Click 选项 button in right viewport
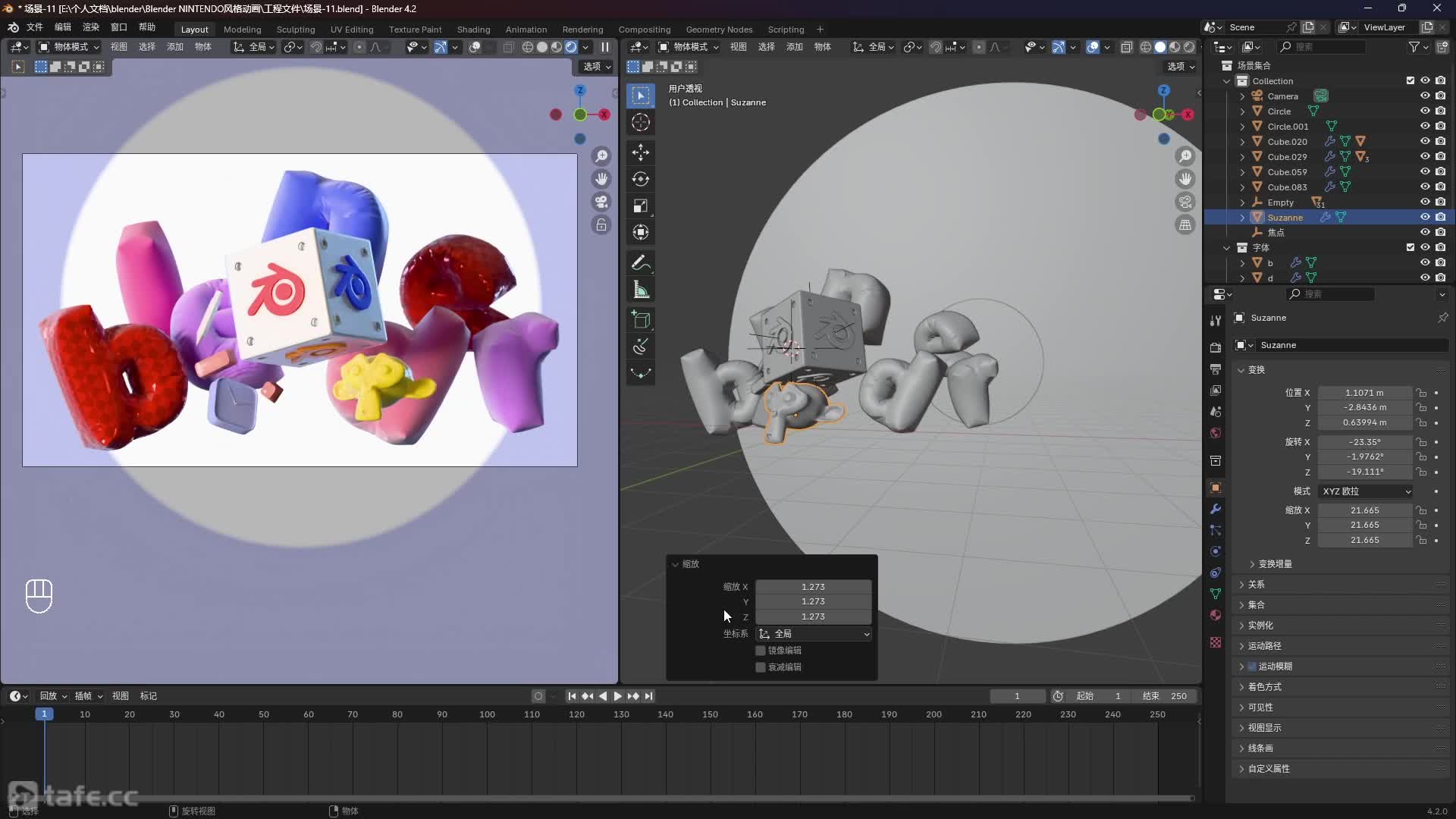The image size is (1456, 819). (1181, 67)
